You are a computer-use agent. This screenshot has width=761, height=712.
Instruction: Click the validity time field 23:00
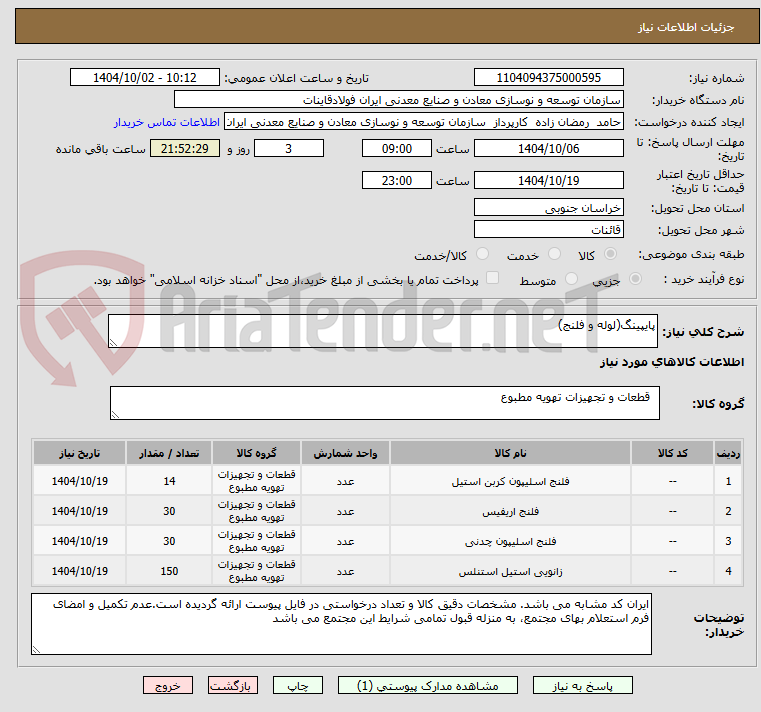point(397,181)
